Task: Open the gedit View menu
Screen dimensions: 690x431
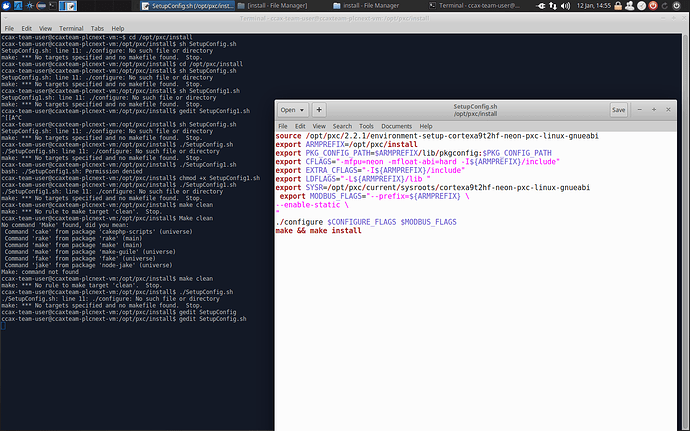Action: click(319, 126)
